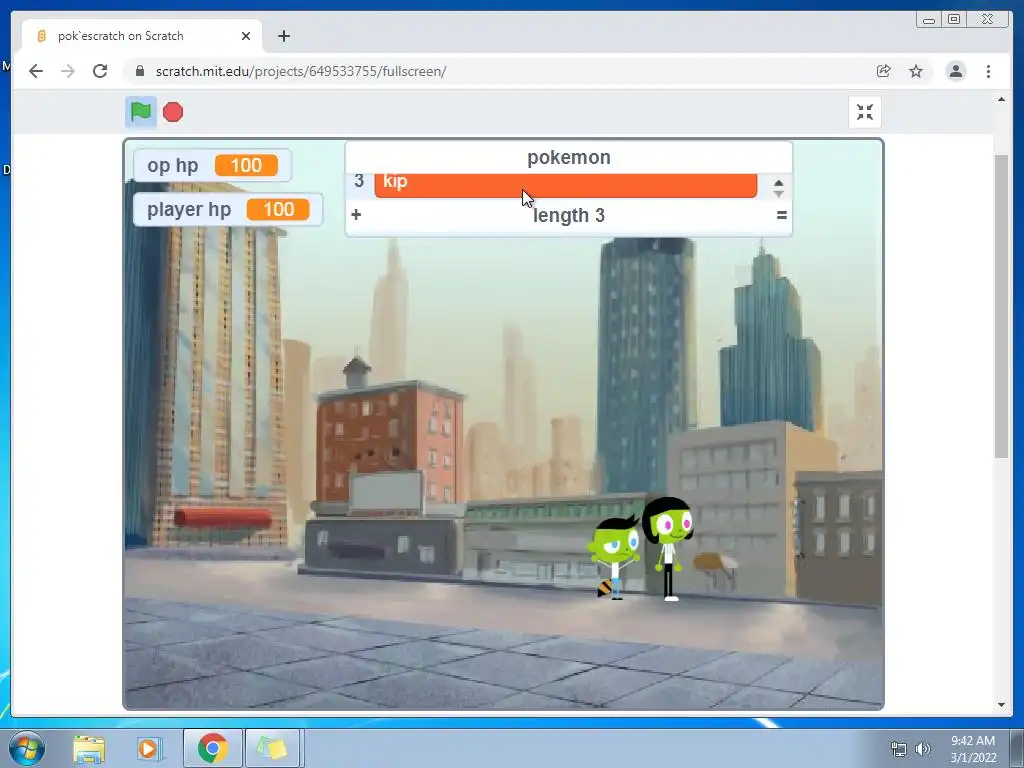Select the pok`escratch on Scratch tab

pos(142,36)
